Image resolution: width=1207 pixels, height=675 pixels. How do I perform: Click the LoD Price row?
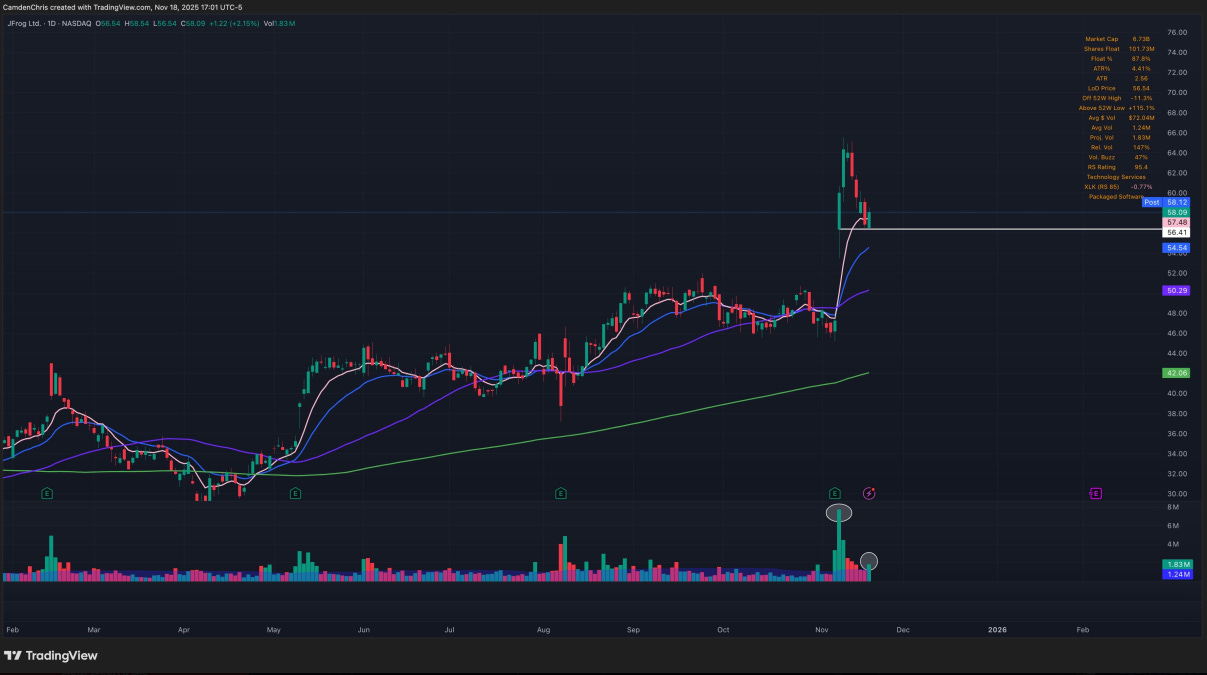(x=1119, y=88)
